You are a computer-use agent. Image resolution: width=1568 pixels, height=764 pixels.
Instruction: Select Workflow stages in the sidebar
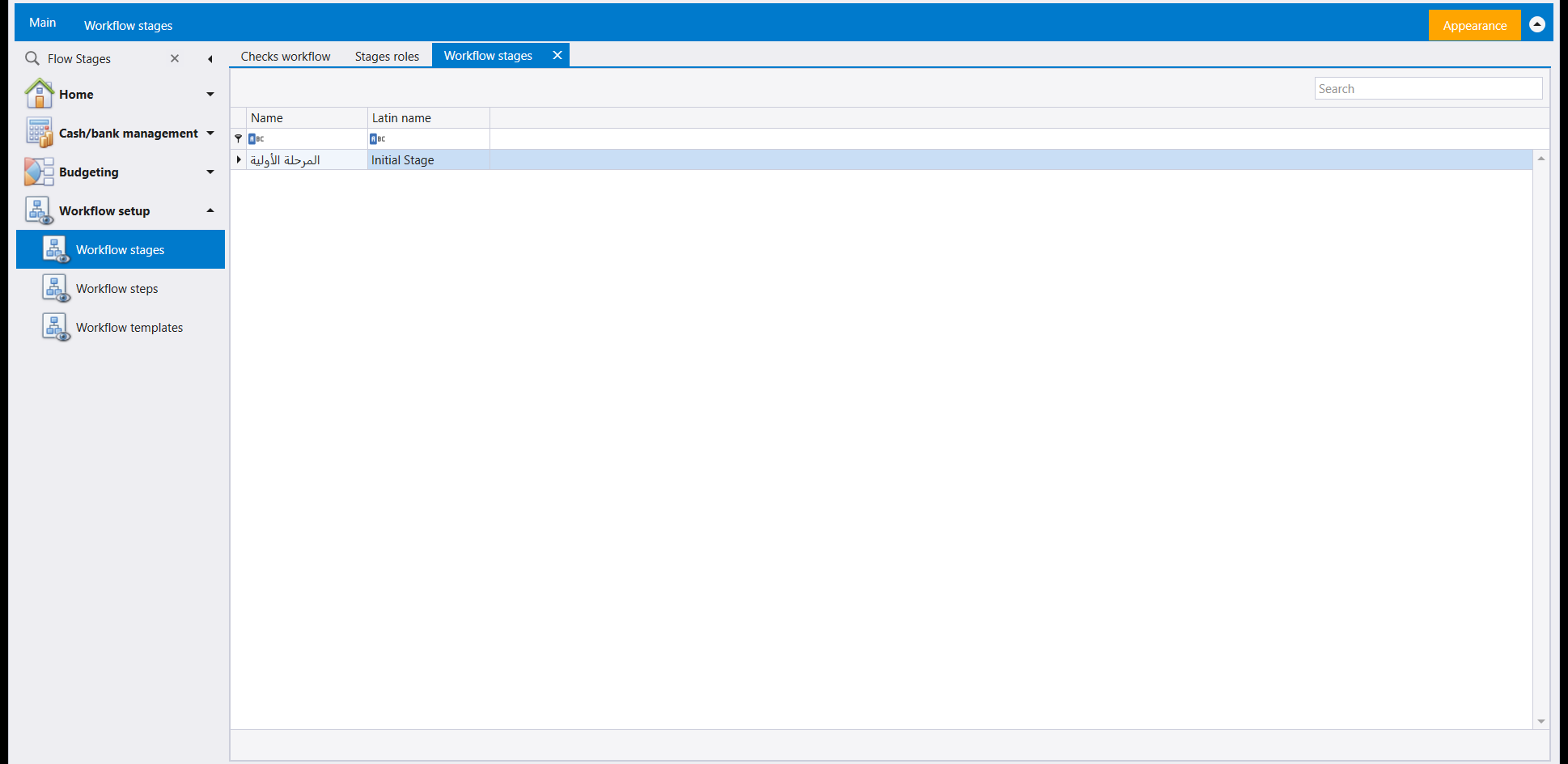pos(120,249)
